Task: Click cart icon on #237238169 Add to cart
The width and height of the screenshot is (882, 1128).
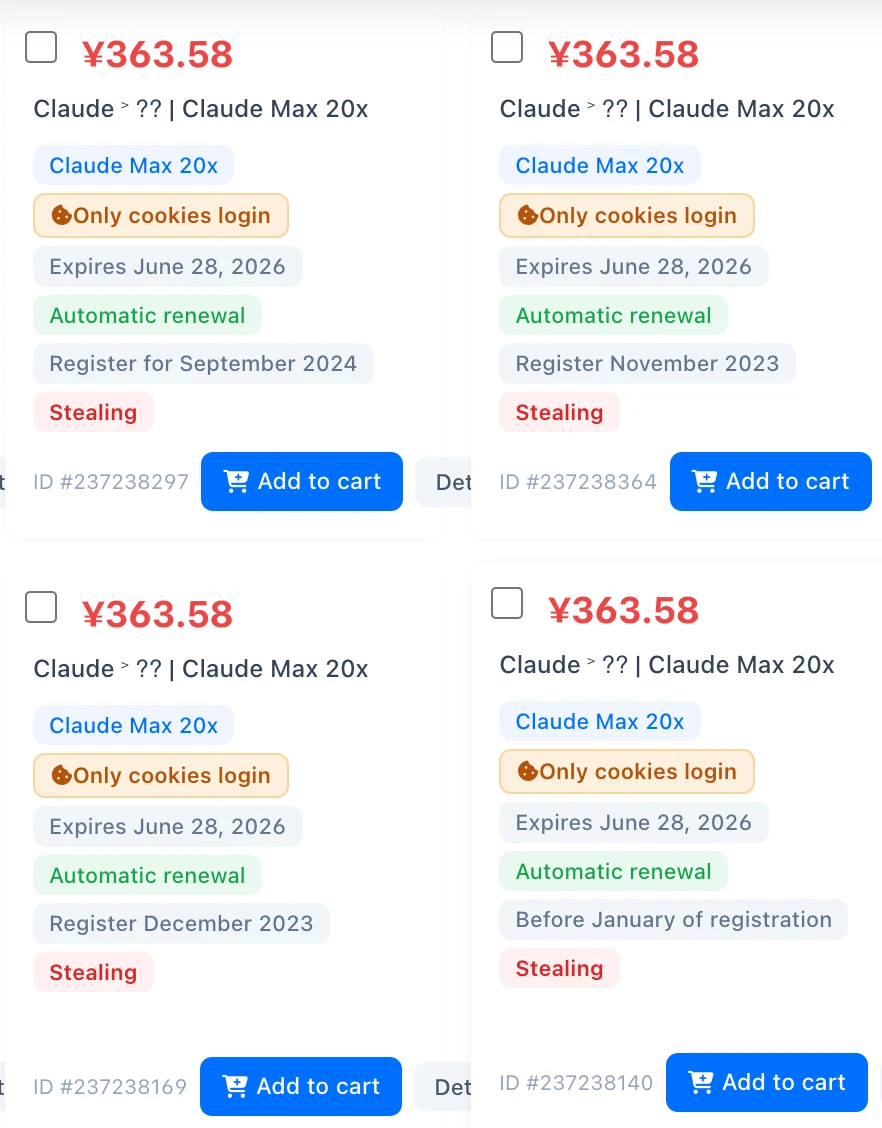Action: 235,1086
